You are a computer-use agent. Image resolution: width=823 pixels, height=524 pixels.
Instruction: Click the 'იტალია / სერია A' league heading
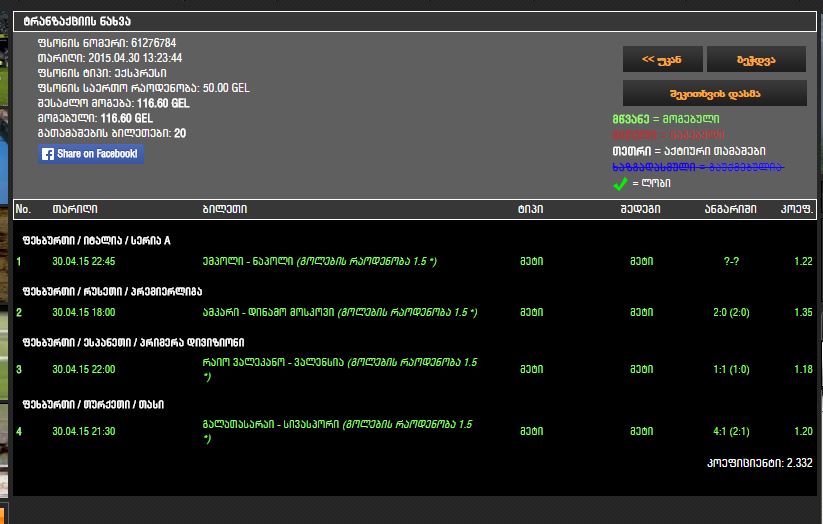(x=97, y=240)
